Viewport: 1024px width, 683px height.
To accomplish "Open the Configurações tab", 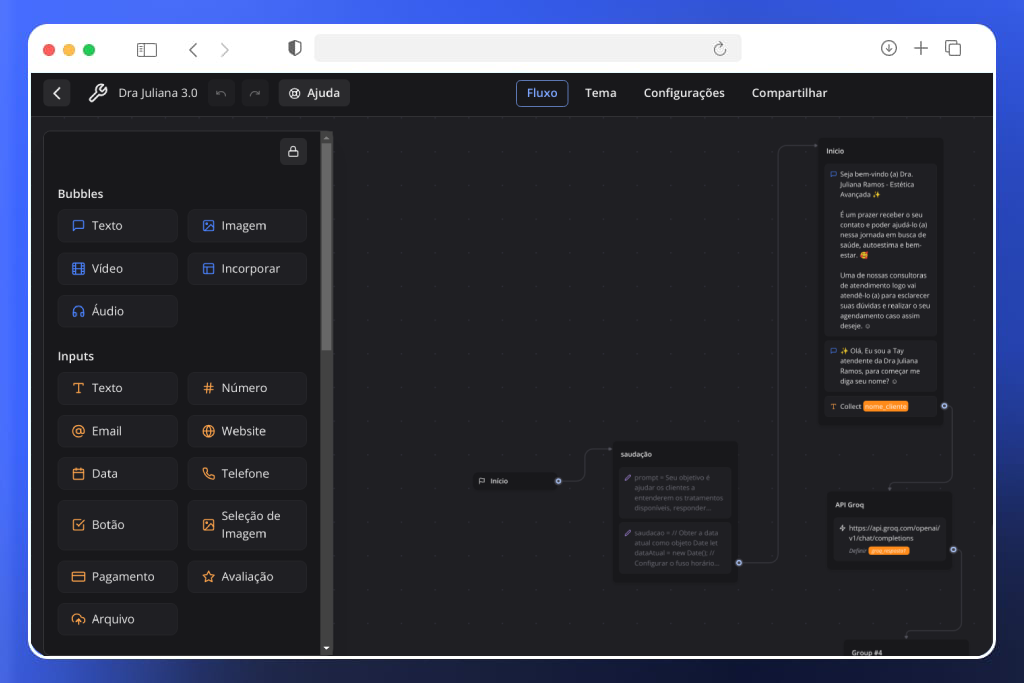I will click(x=684, y=93).
